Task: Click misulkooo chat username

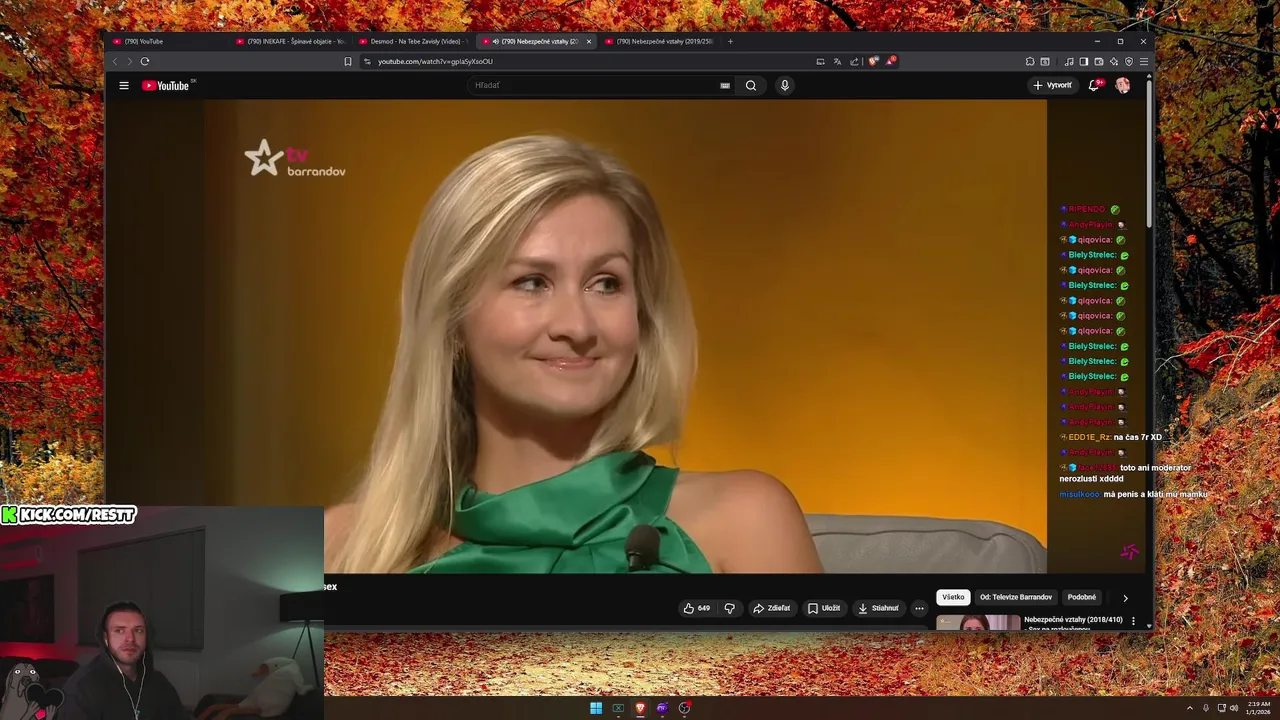Action: (x=1080, y=494)
